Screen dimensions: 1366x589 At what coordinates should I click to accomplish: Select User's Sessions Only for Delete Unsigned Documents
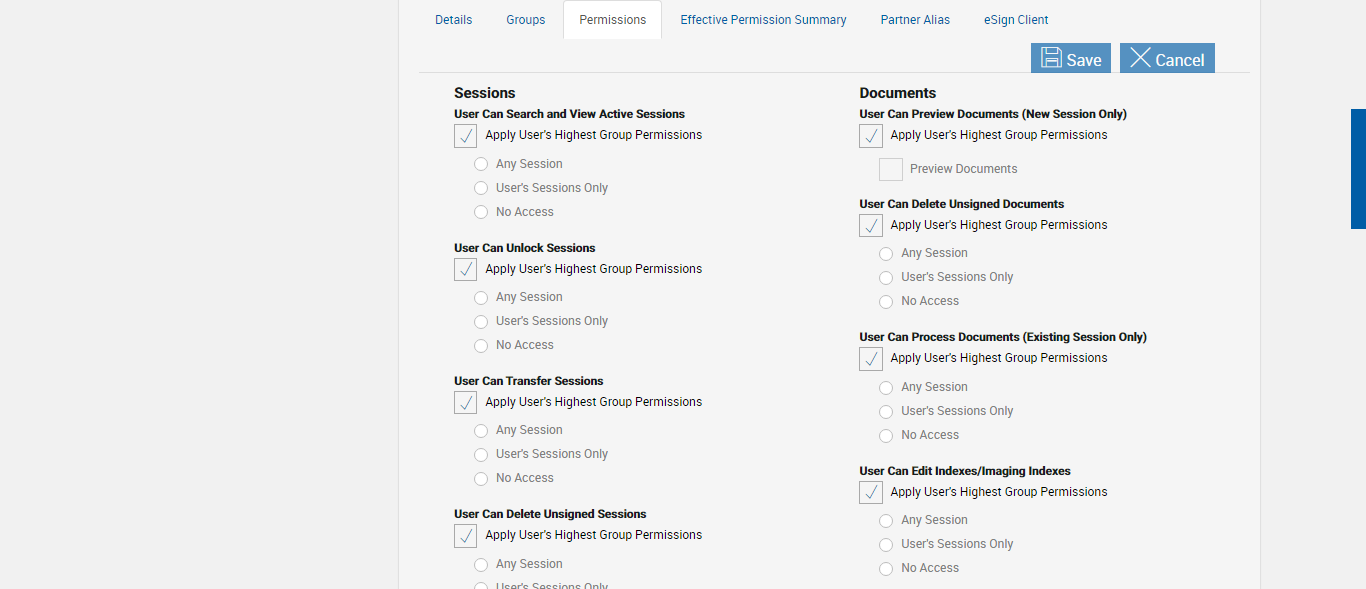click(x=886, y=278)
